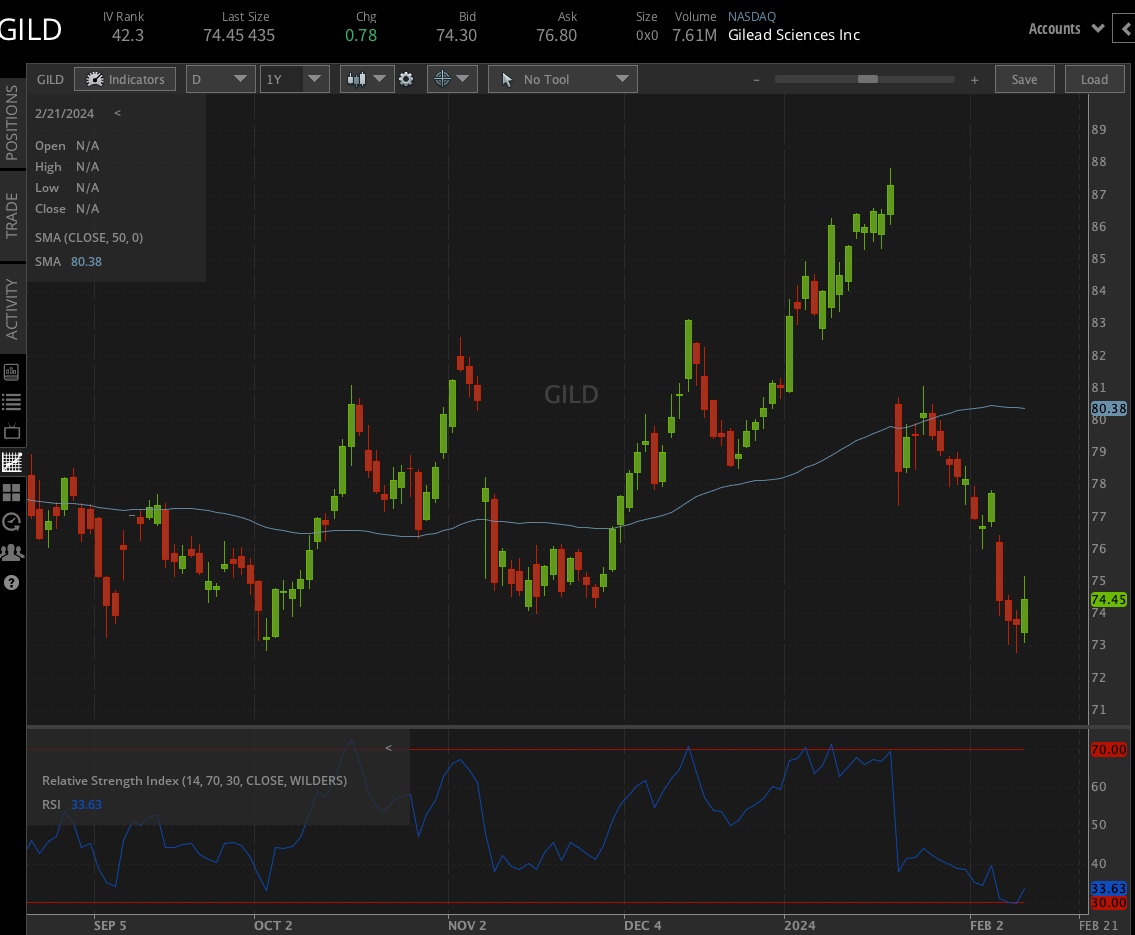Open the news reader icon in sidebar
1135x935 pixels.
coord(12,371)
